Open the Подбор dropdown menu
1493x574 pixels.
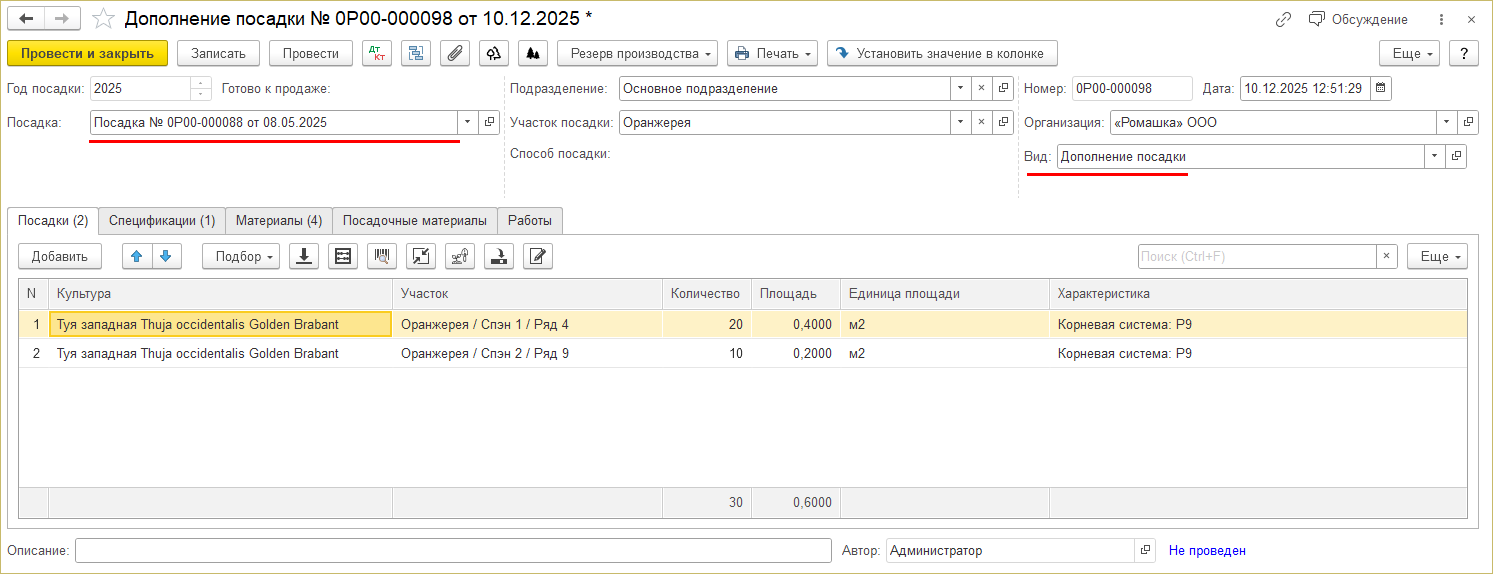pos(241,256)
